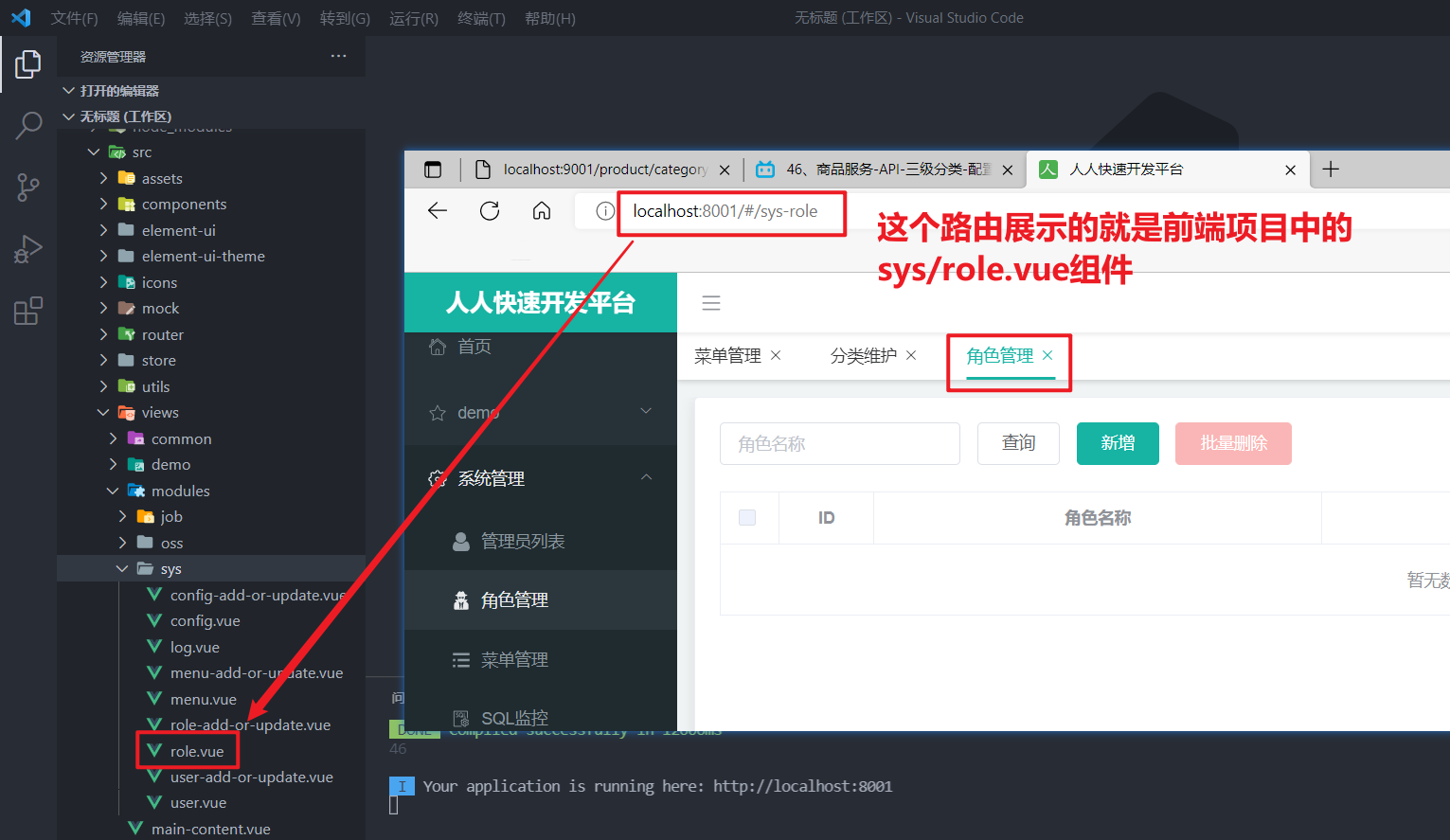Reload the browser page
Screen dimensions: 1450x840
(490, 211)
